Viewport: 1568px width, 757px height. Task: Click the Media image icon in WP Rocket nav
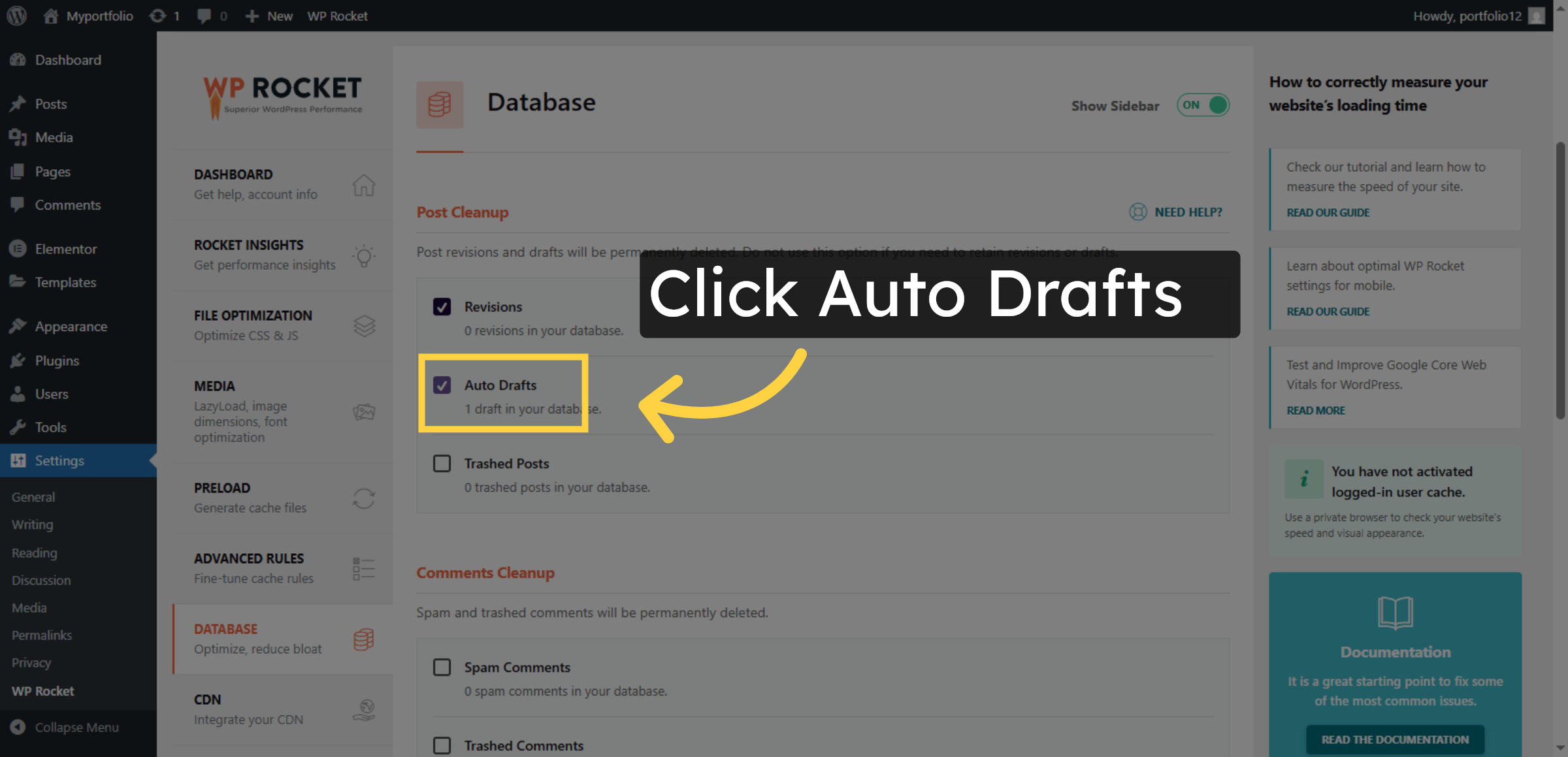[x=364, y=411]
